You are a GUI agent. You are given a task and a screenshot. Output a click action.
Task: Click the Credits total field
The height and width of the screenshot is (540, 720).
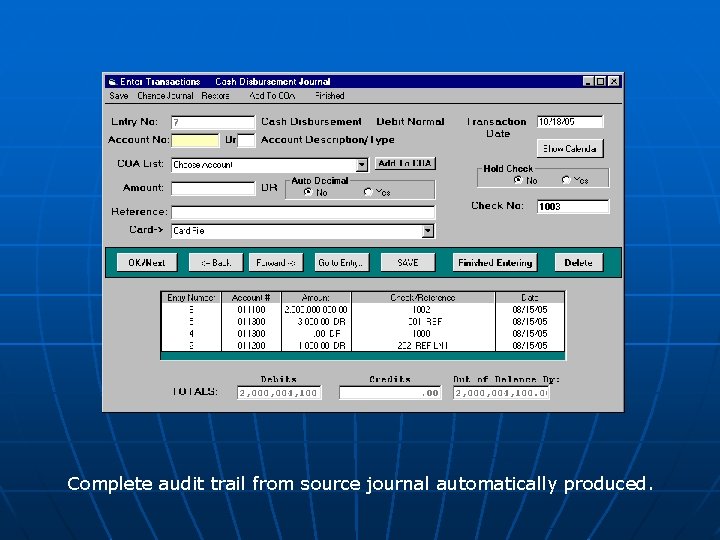390,393
